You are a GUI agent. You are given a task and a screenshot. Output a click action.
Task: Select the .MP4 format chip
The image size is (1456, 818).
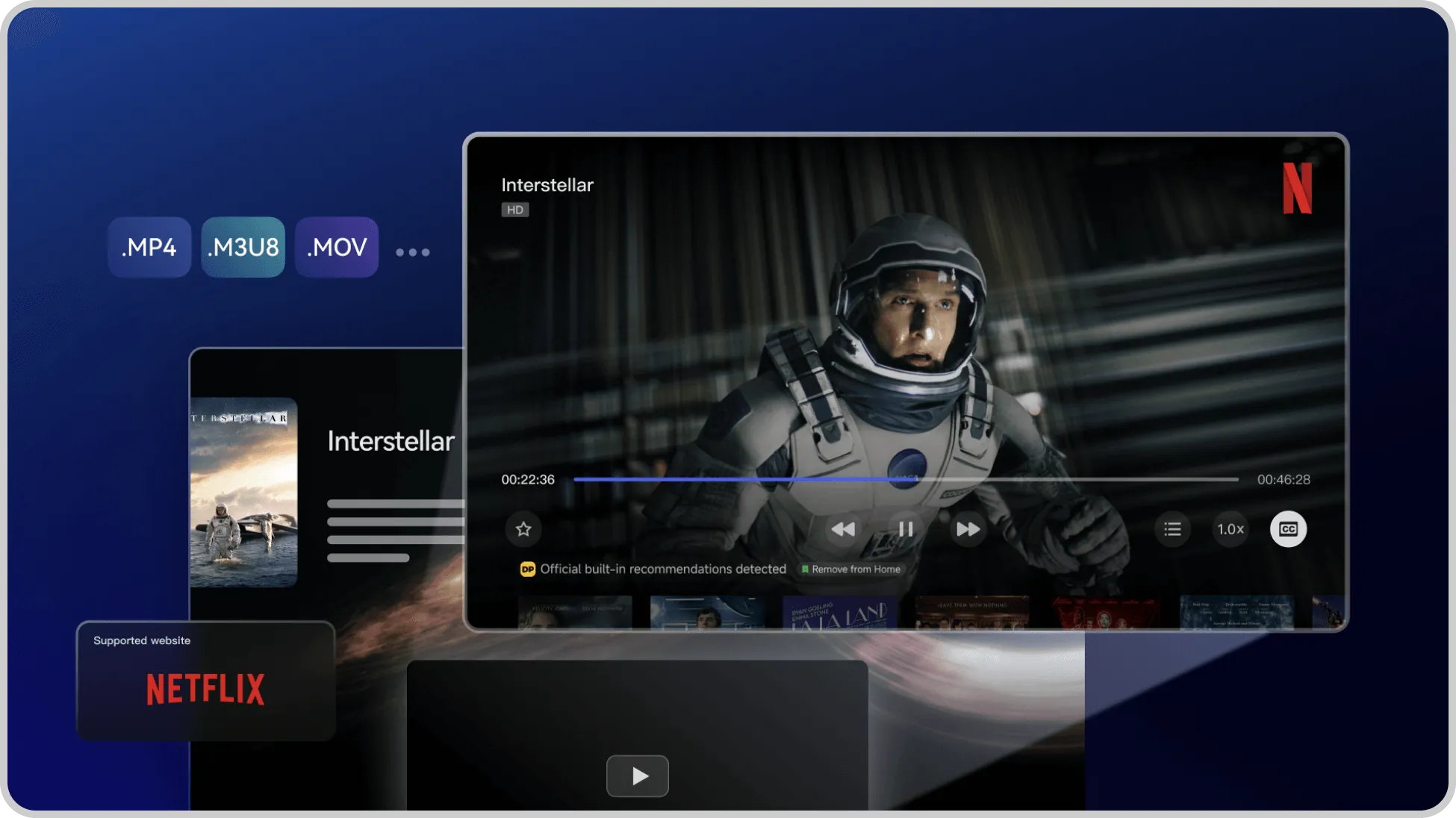(x=149, y=247)
